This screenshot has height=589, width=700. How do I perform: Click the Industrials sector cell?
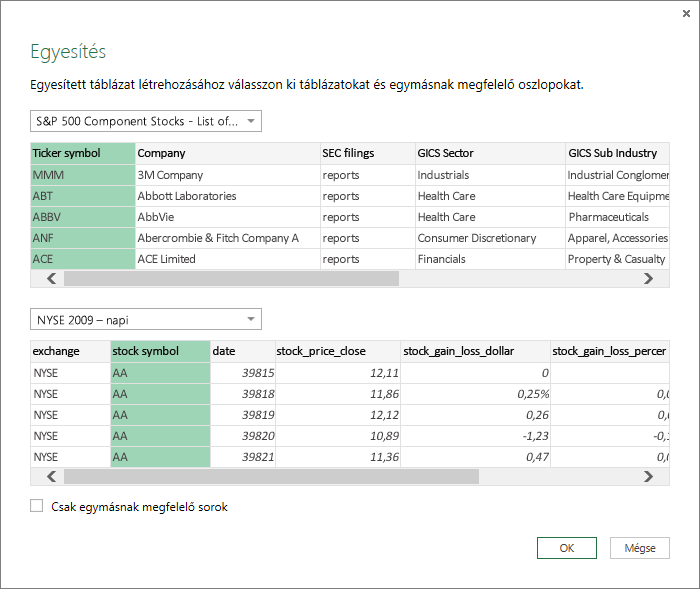coord(490,175)
